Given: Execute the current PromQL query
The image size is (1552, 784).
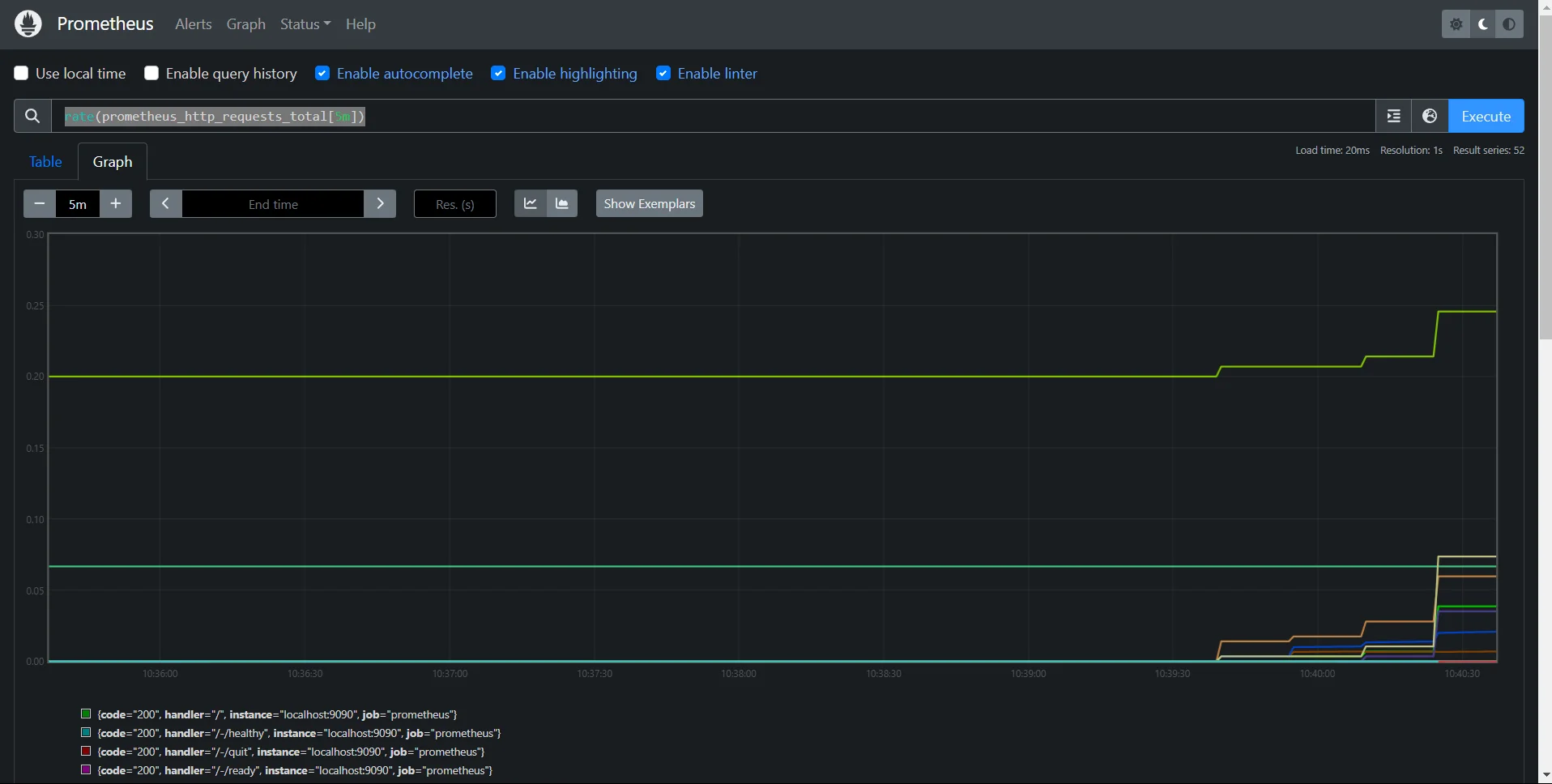Looking at the screenshot, I should point(1486,116).
